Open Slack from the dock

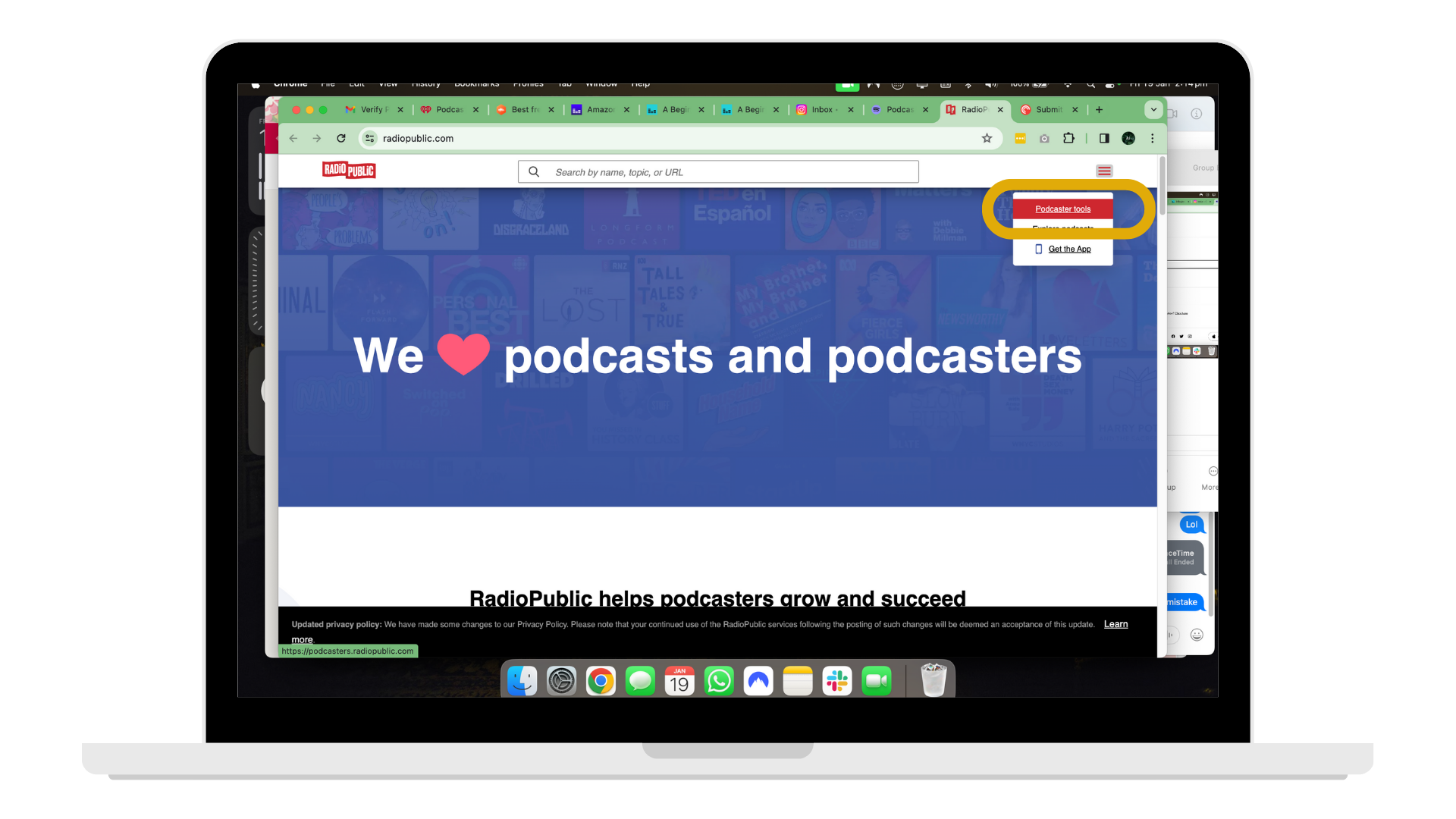point(837,681)
